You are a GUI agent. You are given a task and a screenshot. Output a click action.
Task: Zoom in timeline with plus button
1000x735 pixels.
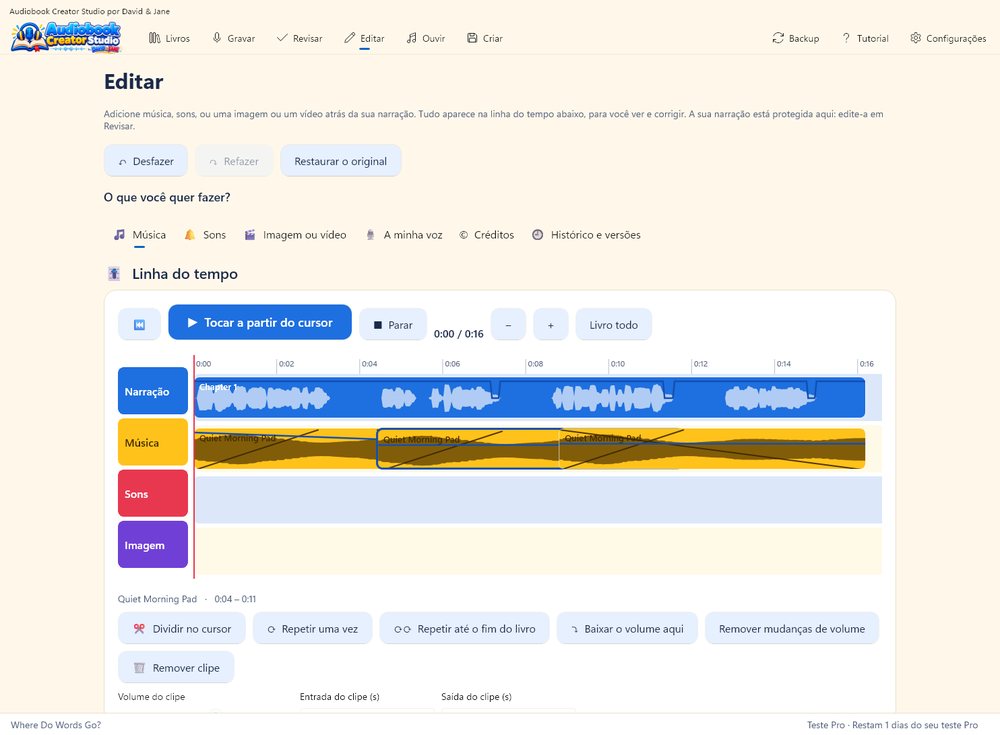point(550,325)
